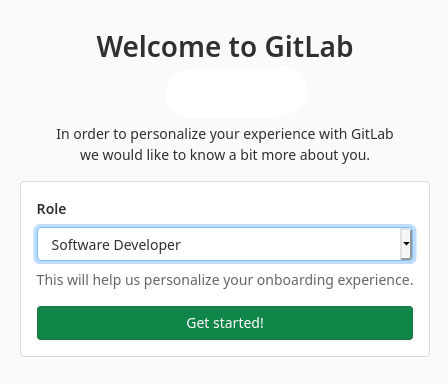Submit the form with Get started!
Viewport: 448px width, 384px height.
pos(225,323)
